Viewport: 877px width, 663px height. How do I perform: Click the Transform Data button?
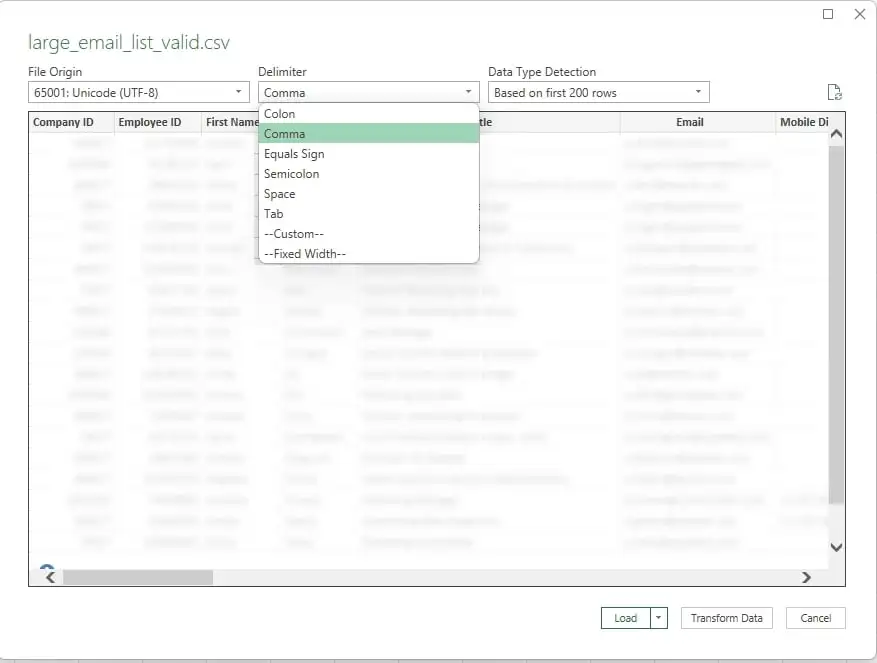(726, 618)
